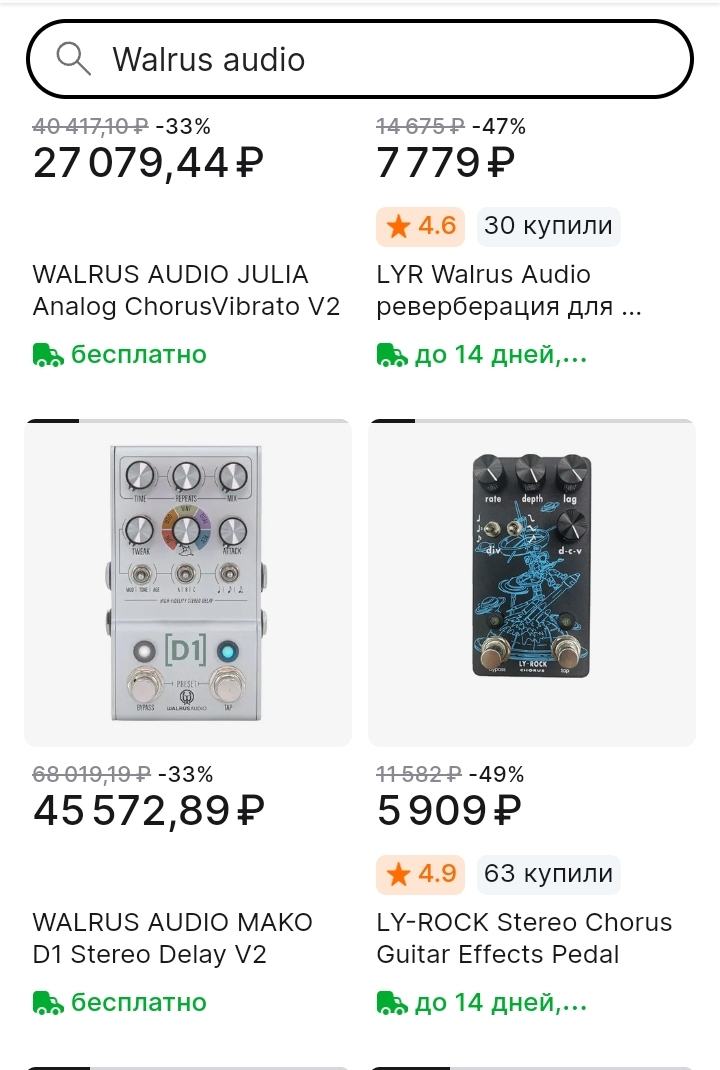Screen dimensions: 720x1070
Task: Tap the 4.6 star rating badge
Action: [422, 226]
